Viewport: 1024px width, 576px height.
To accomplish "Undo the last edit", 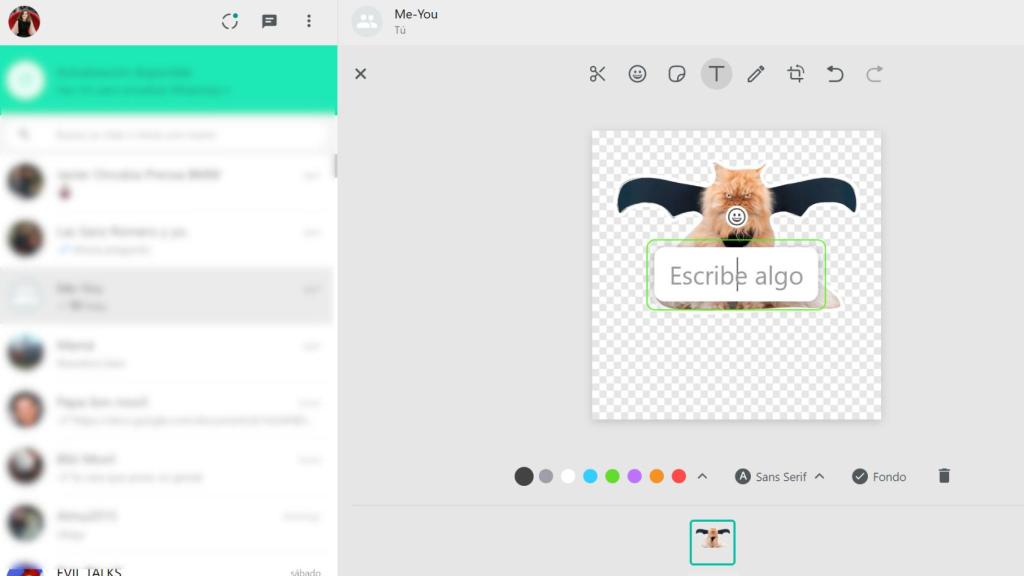I will tap(836, 73).
